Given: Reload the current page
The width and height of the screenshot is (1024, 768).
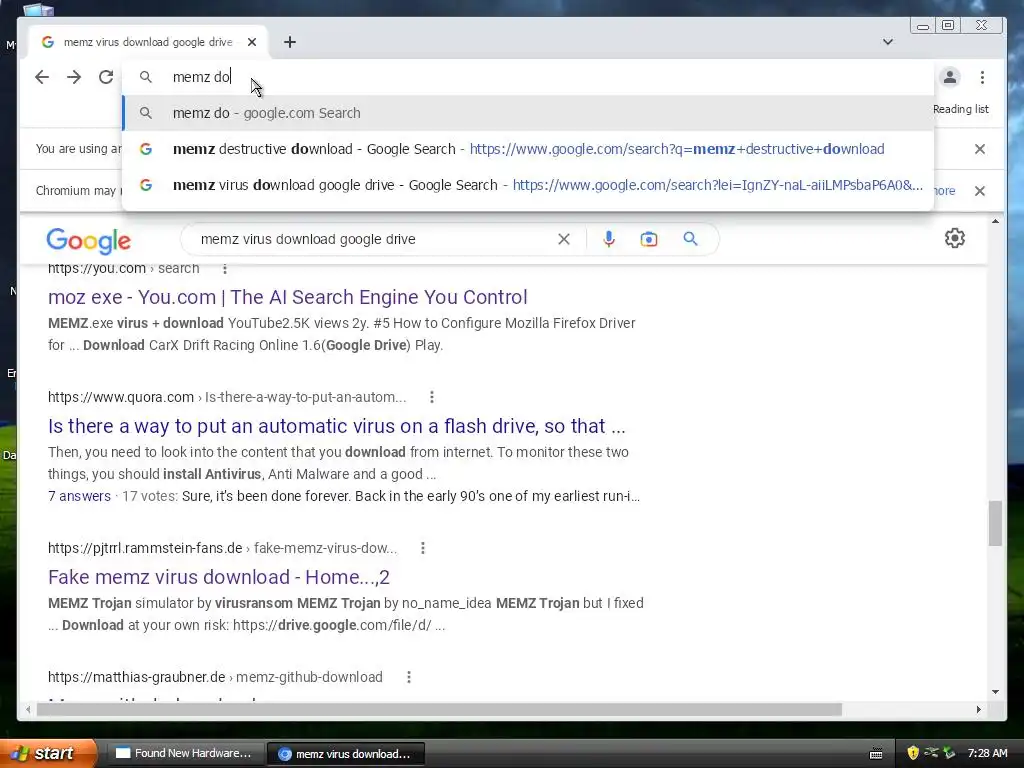Looking at the screenshot, I should (106, 77).
